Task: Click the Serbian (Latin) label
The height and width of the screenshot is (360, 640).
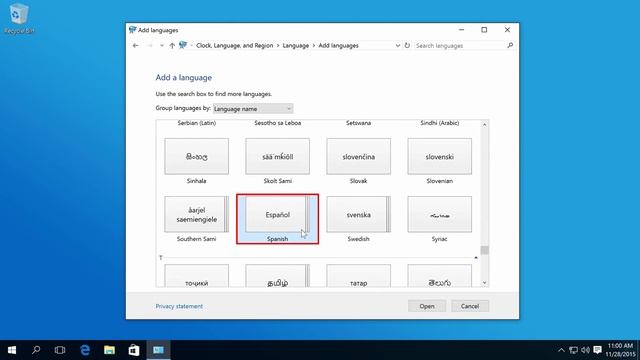Action: click(x=197, y=123)
